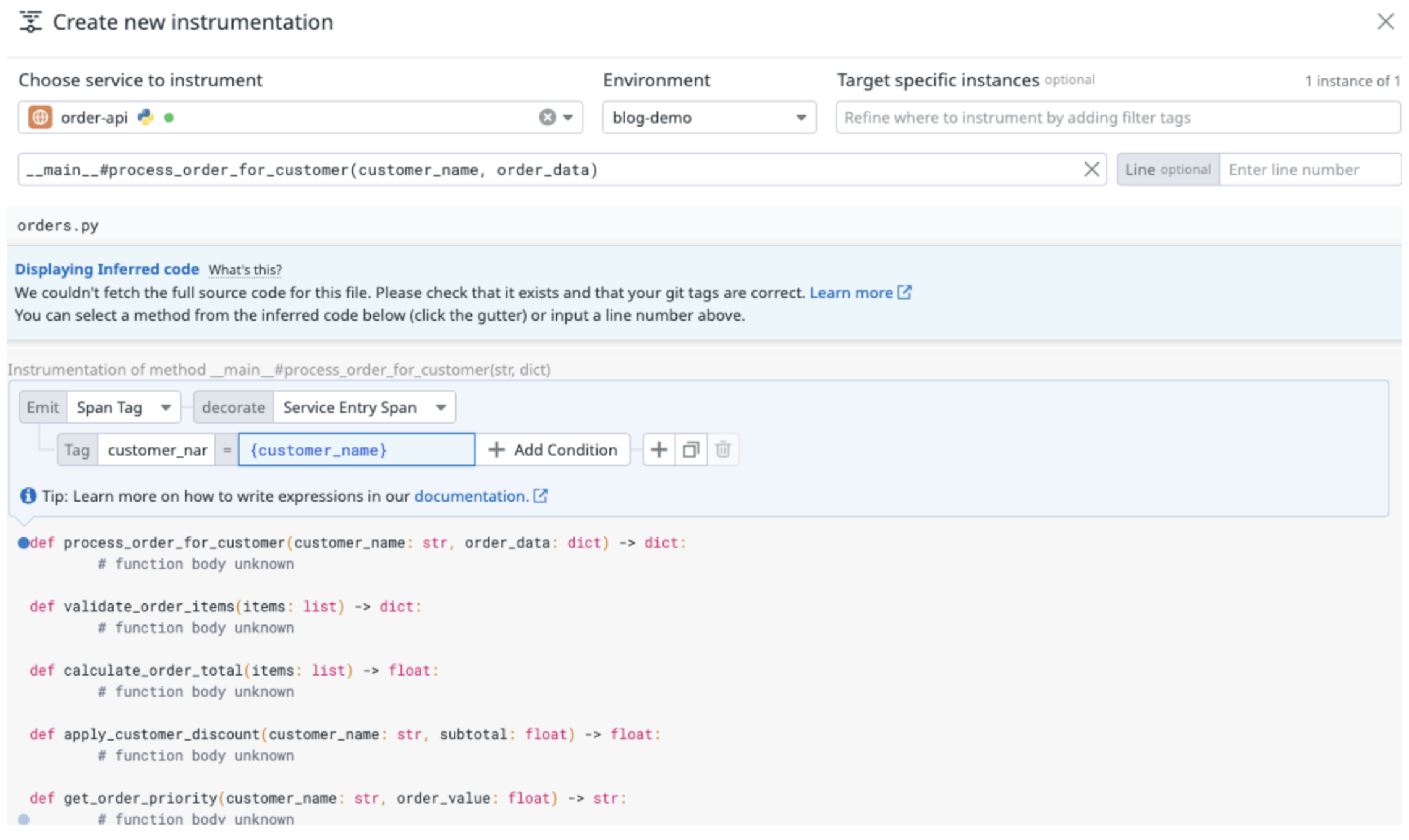Click the What's this? help text
Viewport: 1409px width, 840px height.
click(x=245, y=270)
